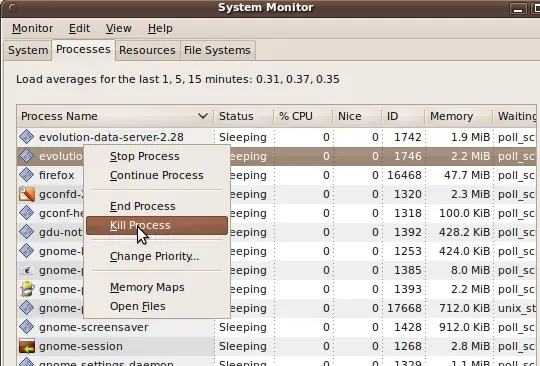Click the icon of process ID 1393

tap(27, 289)
